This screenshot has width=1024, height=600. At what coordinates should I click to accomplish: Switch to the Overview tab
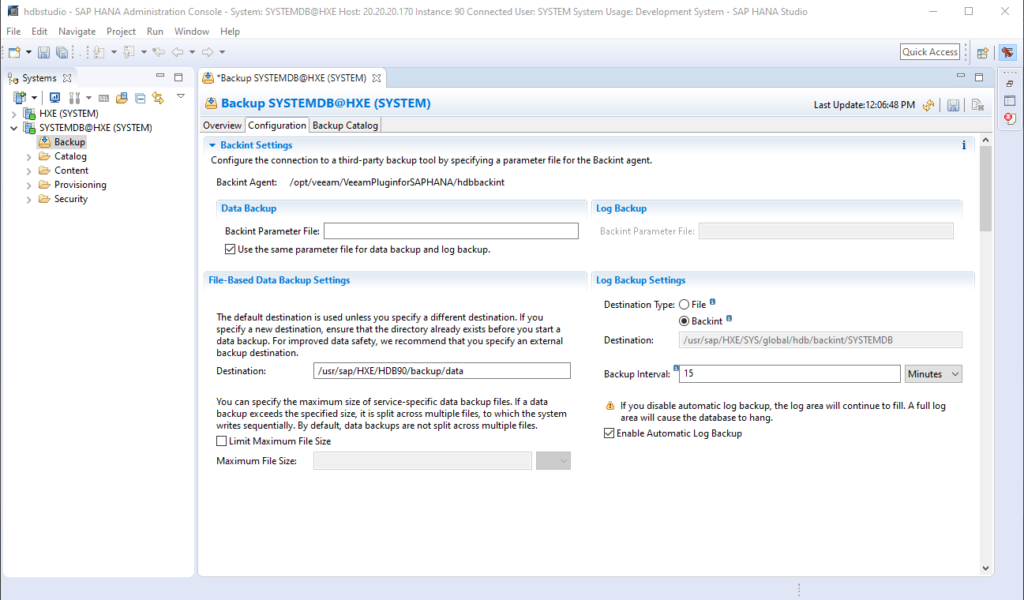click(222, 125)
